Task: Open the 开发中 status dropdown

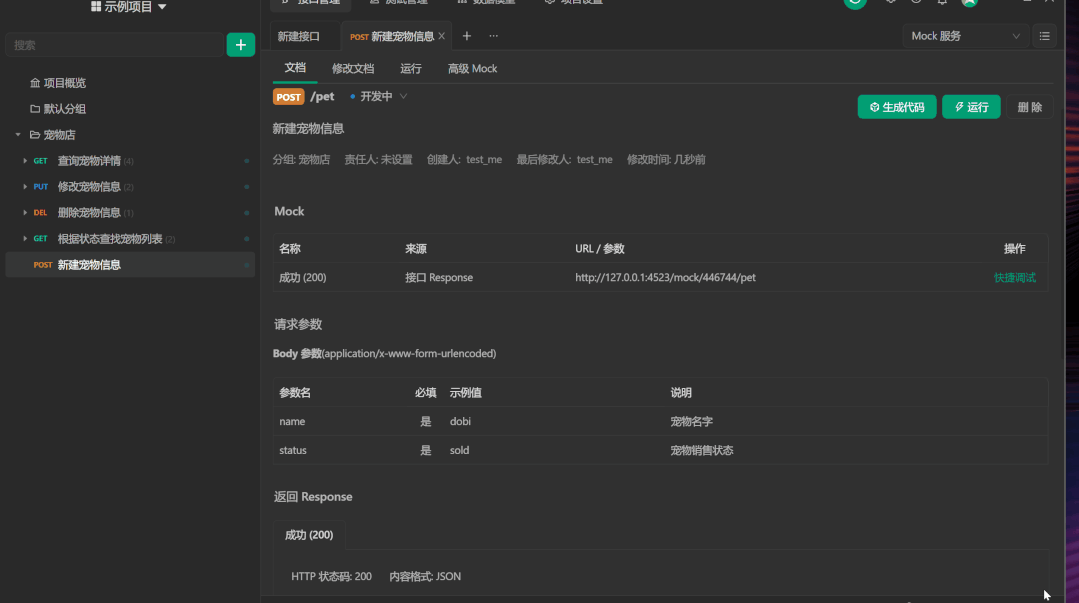Action: pyautogui.click(x=378, y=96)
